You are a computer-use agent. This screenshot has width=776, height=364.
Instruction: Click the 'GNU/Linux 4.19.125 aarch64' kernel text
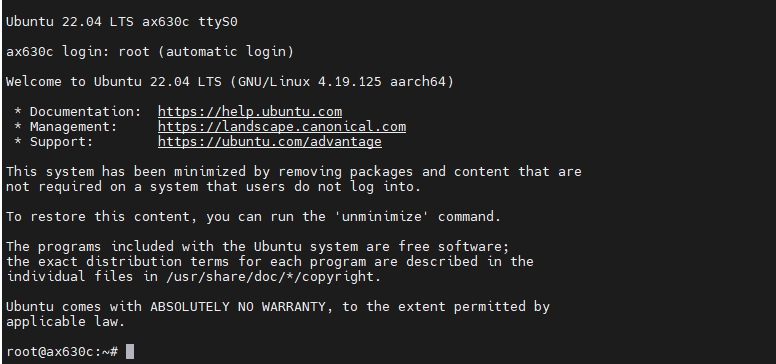(342, 82)
